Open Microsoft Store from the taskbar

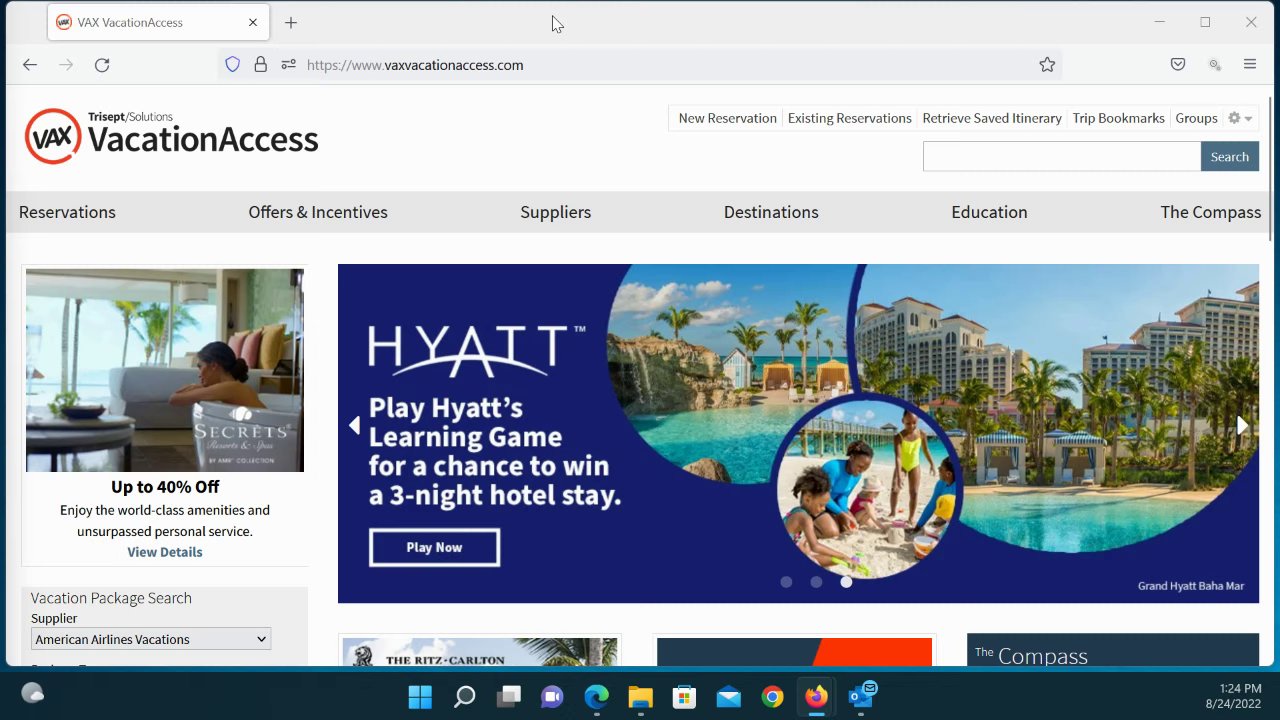pyautogui.click(x=684, y=697)
